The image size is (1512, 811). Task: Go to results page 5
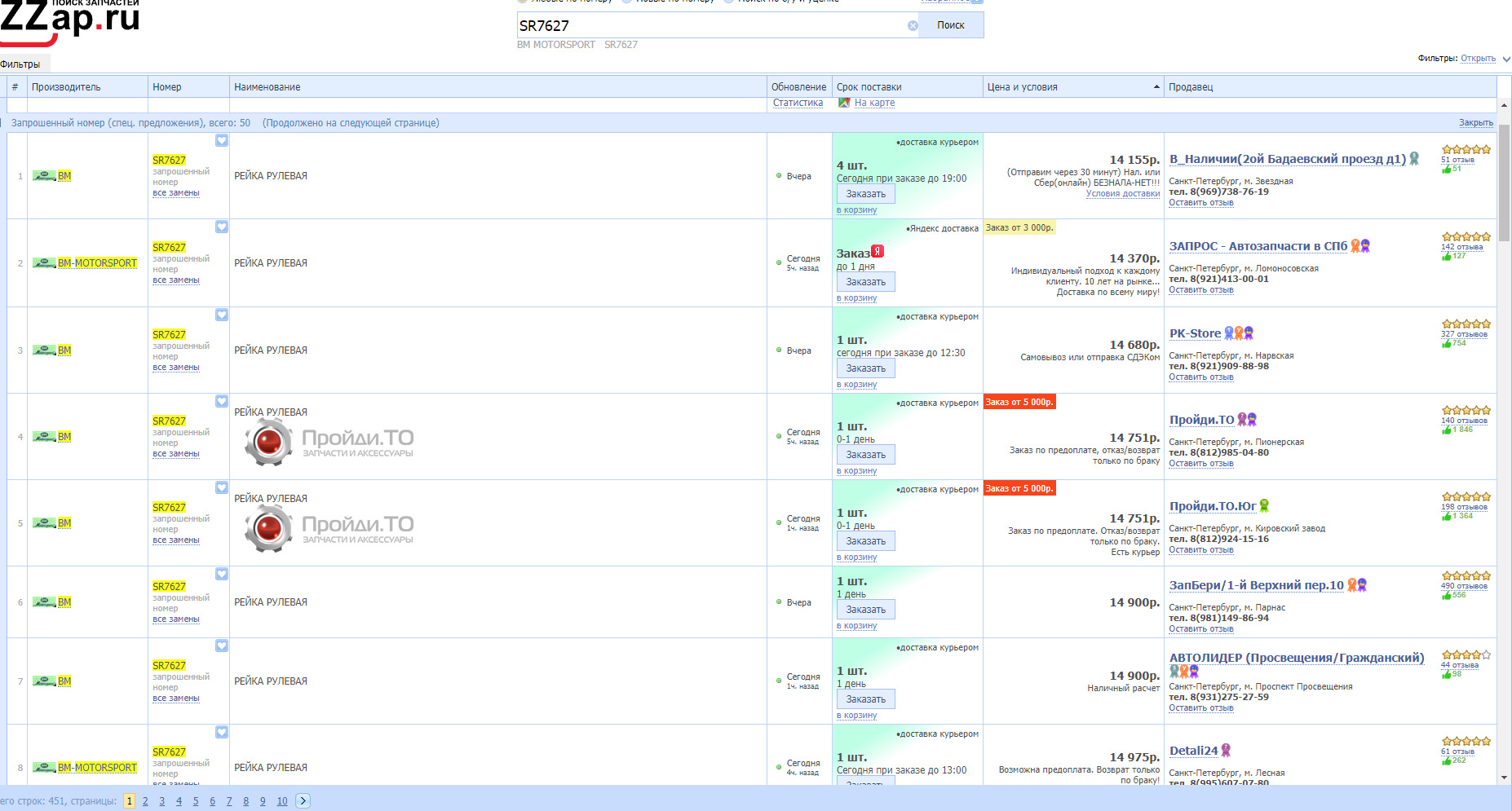[196, 801]
